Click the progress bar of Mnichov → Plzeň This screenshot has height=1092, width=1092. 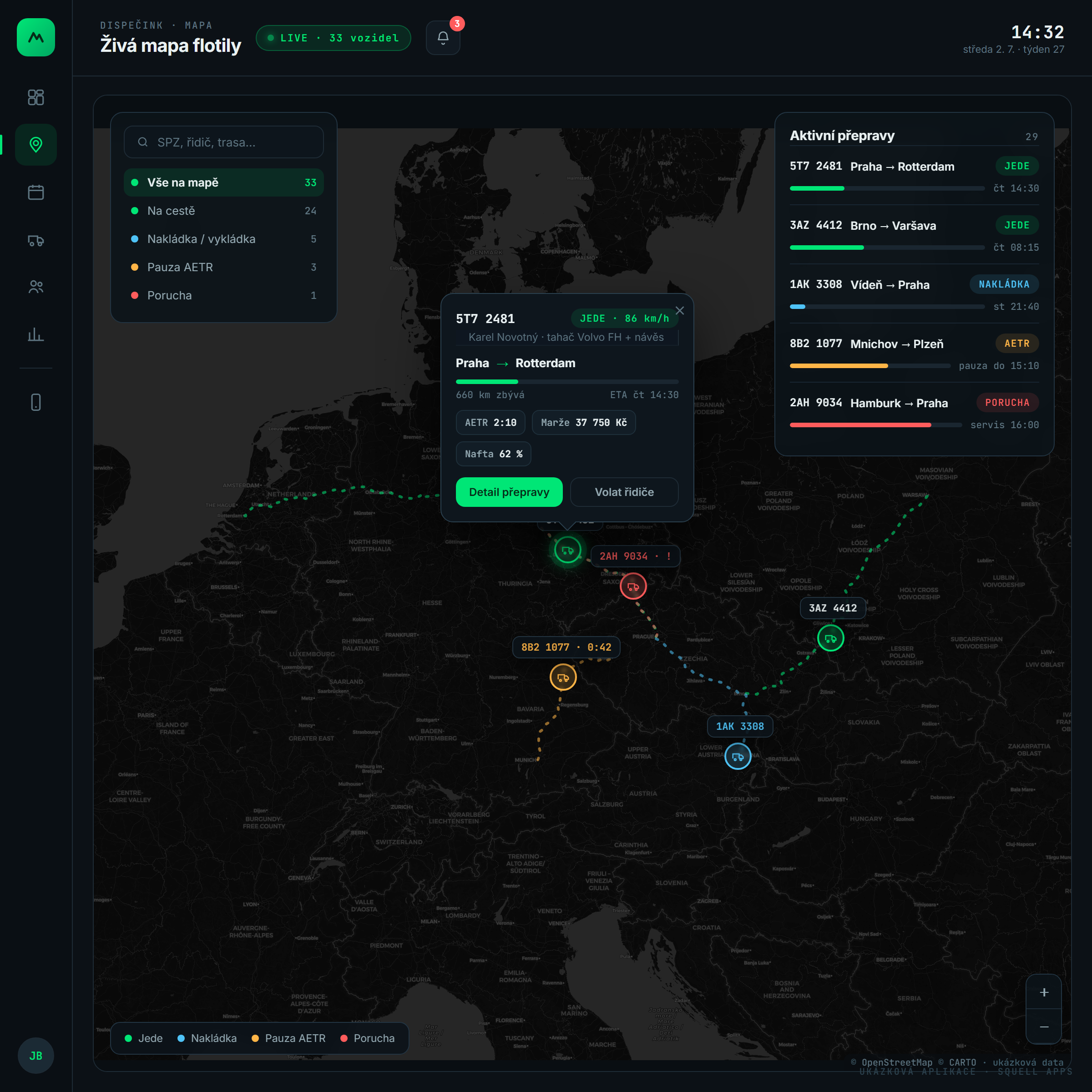click(x=870, y=366)
